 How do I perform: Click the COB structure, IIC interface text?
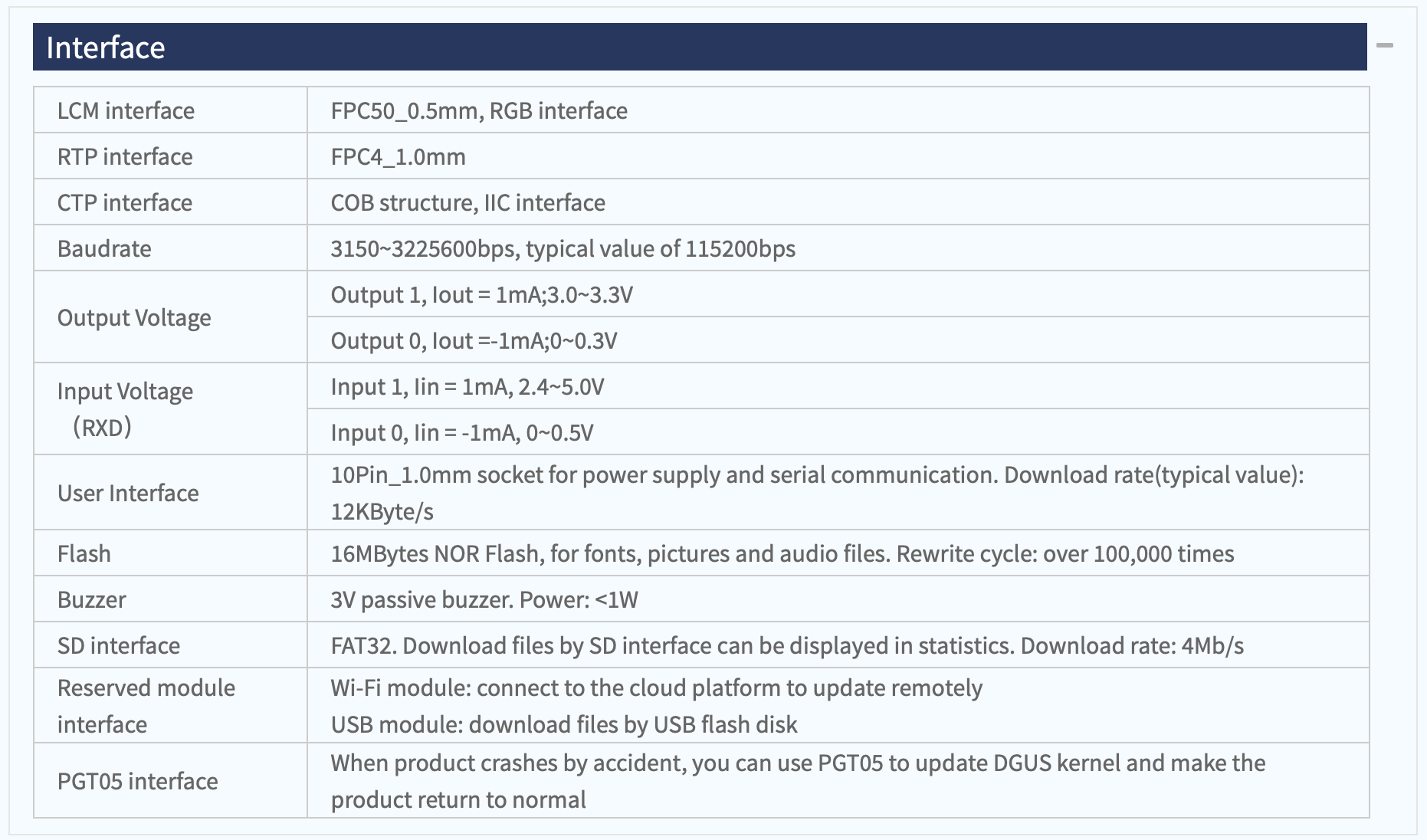coord(467,202)
